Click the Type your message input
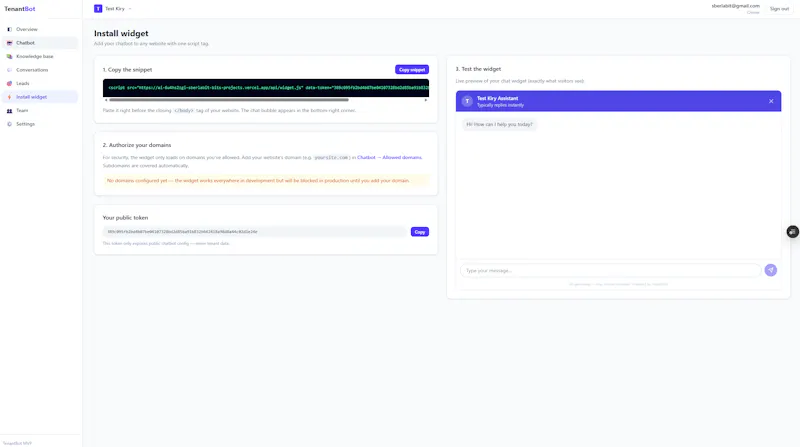This screenshot has height=447, width=800. (610, 270)
